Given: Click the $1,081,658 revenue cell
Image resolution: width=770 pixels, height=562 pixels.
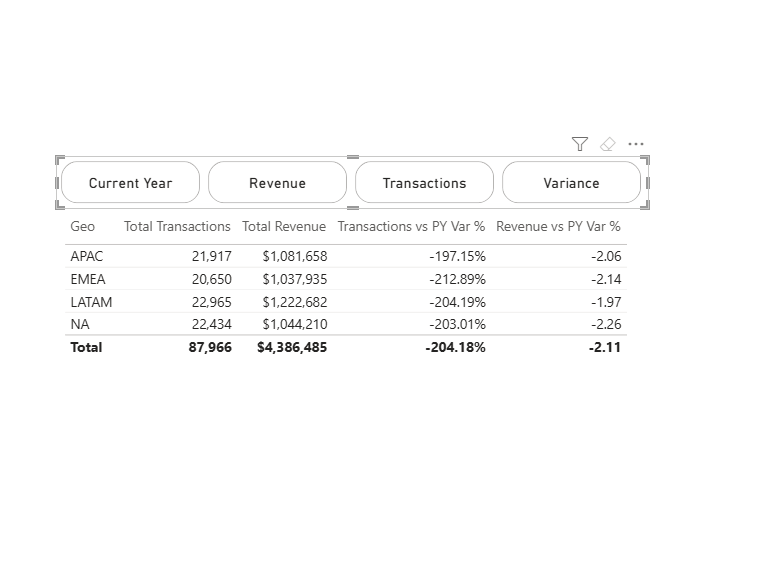Looking at the screenshot, I should coord(295,256).
